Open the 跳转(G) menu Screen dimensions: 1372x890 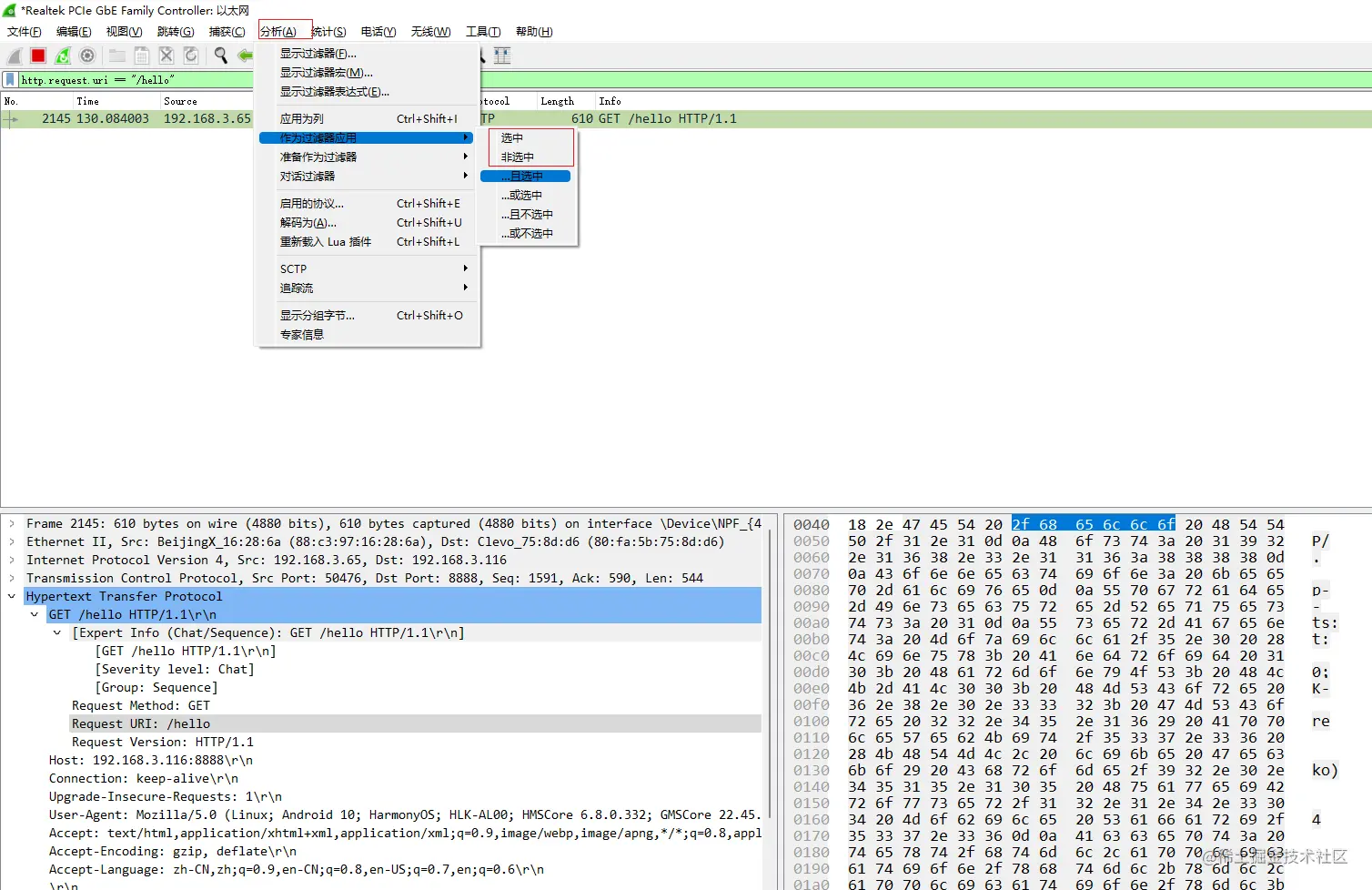(176, 32)
